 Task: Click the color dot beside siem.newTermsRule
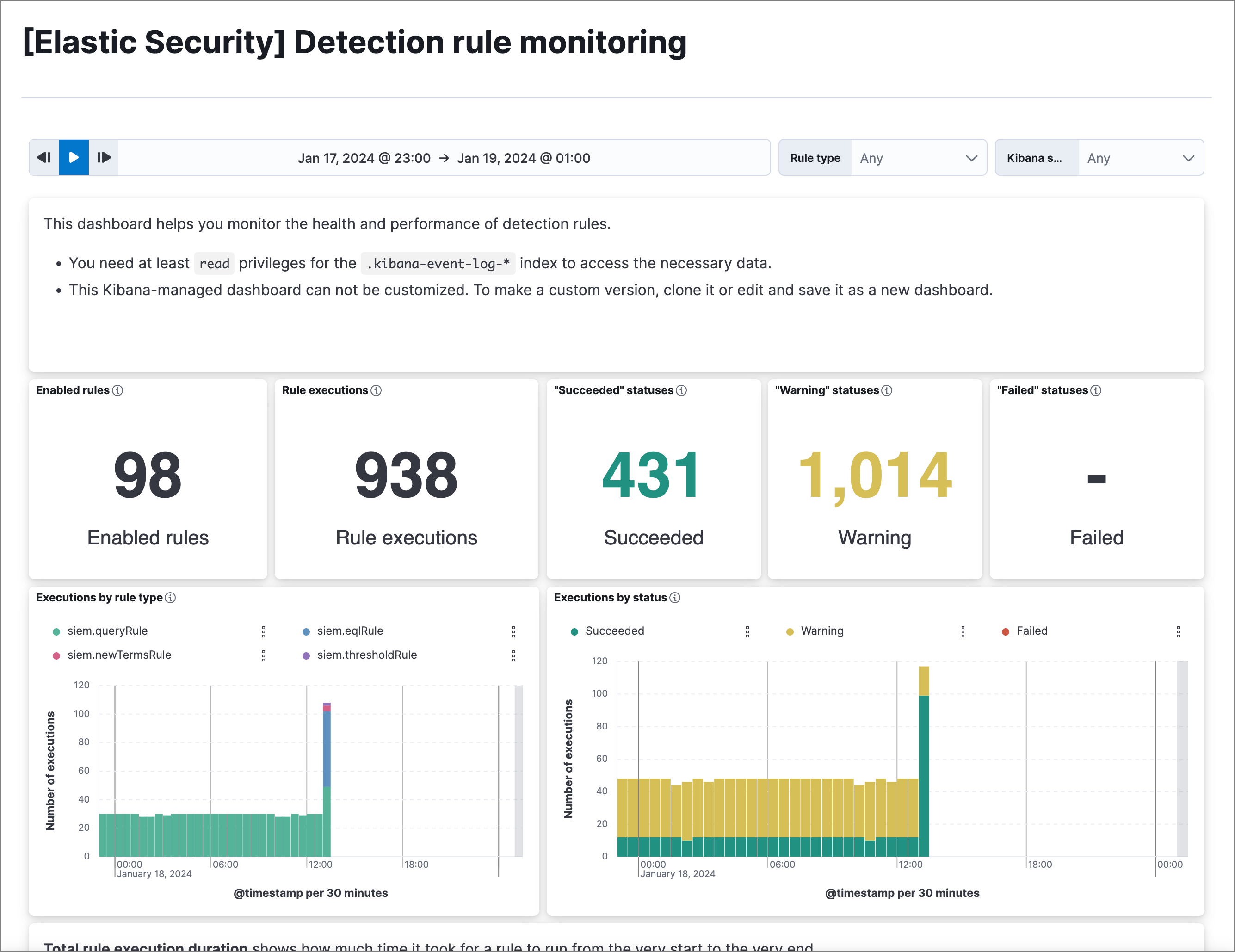(56, 655)
